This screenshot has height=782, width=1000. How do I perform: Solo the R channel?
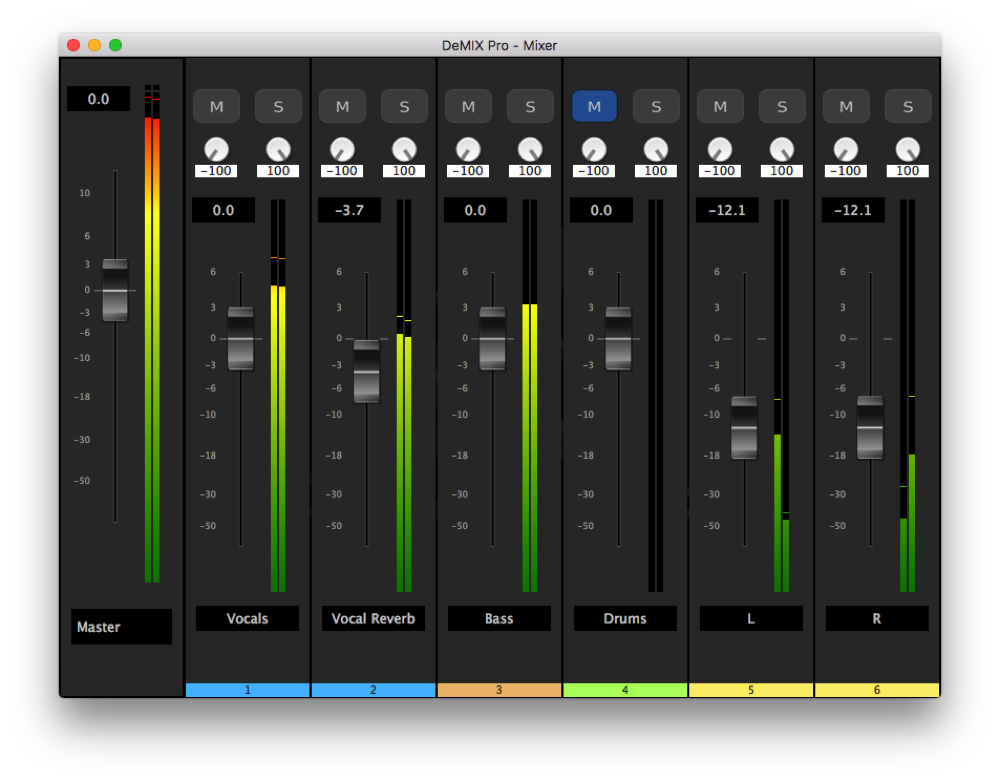pyautogui.click(x=908, y=107)
